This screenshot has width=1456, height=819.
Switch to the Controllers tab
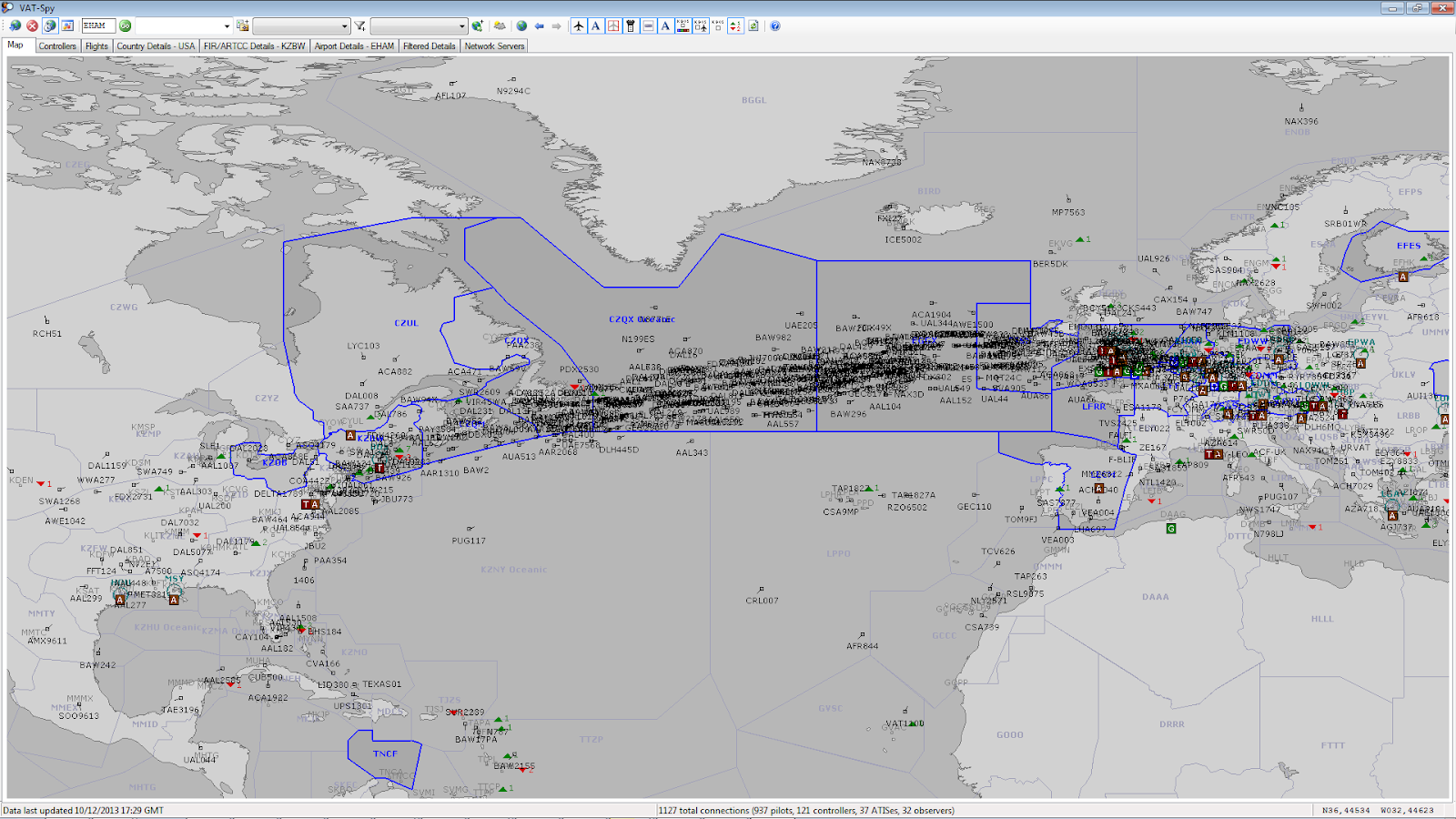[x=57, y=46]
